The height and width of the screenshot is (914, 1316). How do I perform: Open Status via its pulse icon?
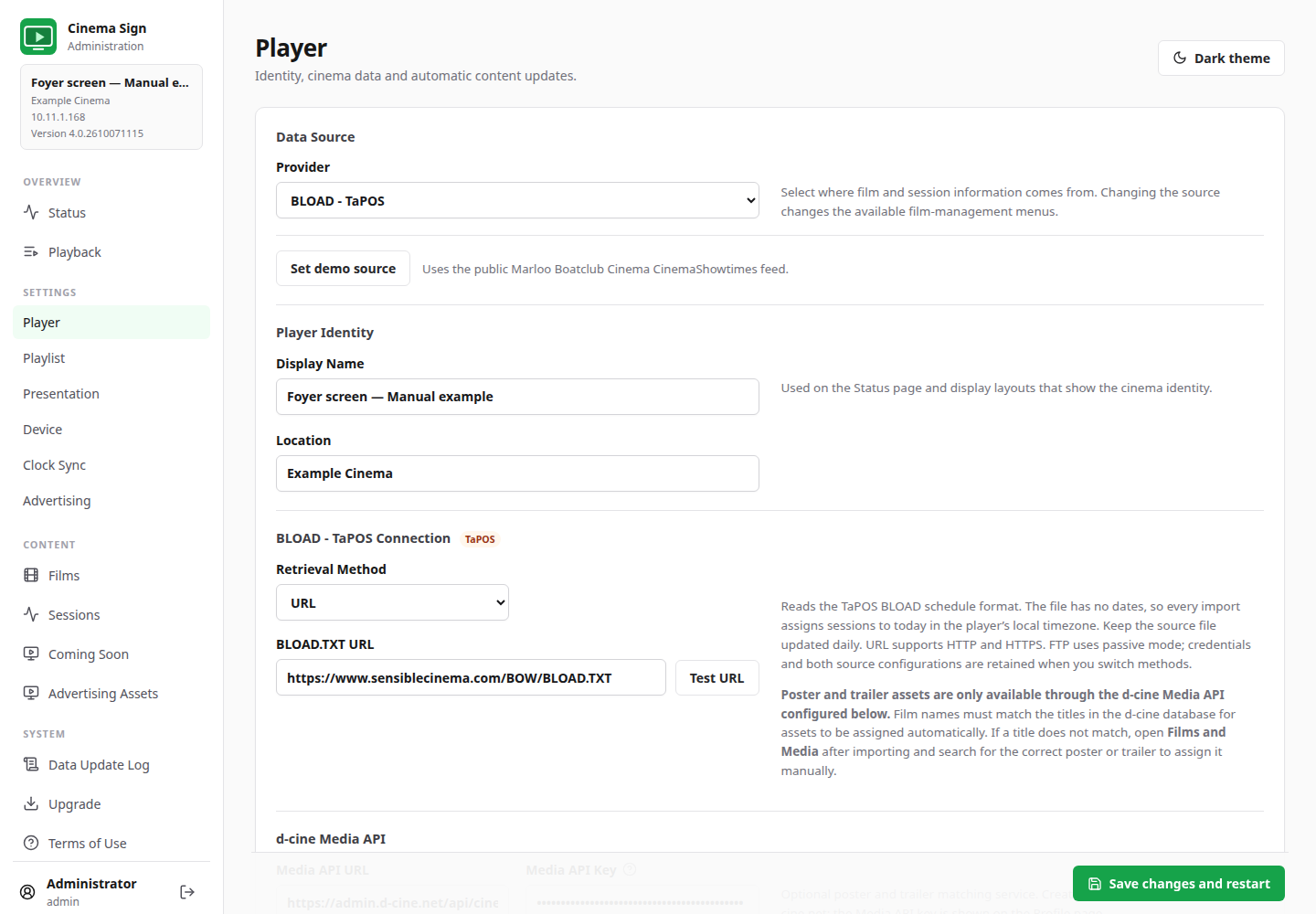pos(31,212)
